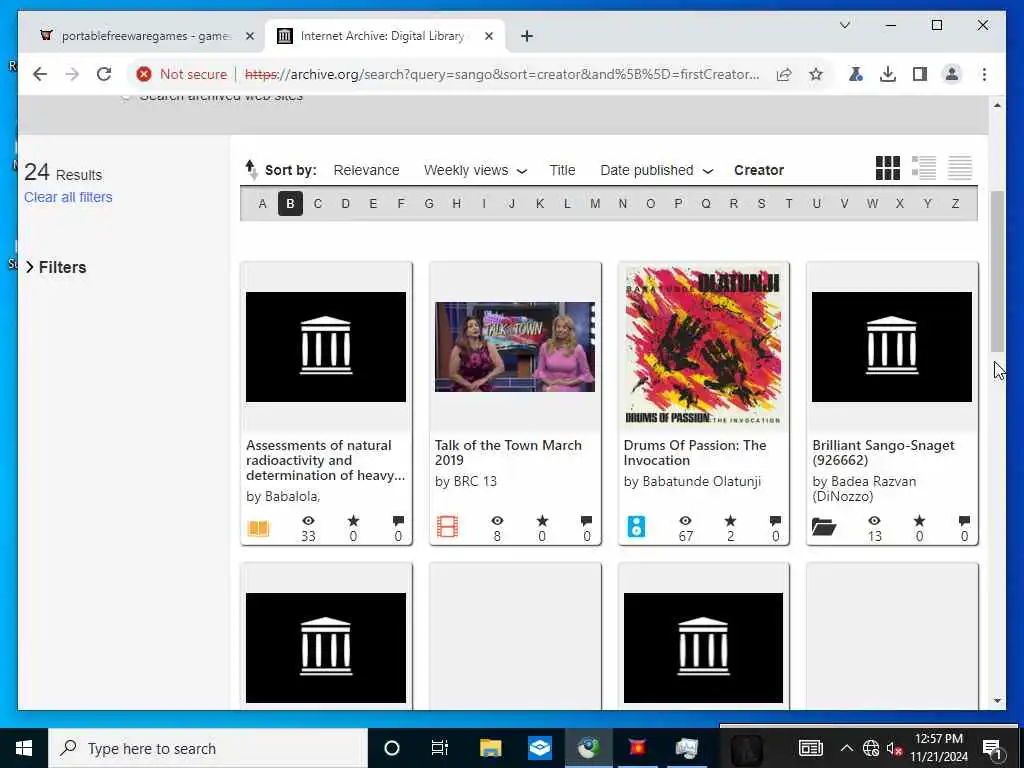Click the Drums of Passion album cover
Image resolution: width=1024 pixels, height=768 pixels.
pyautogui.click(x=703, y=347)
